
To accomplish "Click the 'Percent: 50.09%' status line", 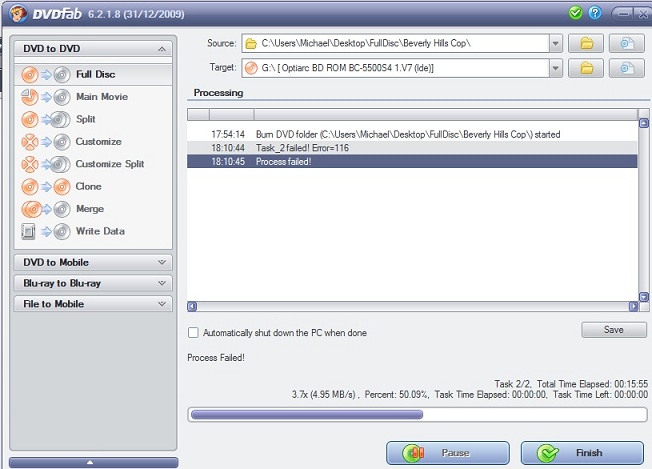I will coord(469,395).
